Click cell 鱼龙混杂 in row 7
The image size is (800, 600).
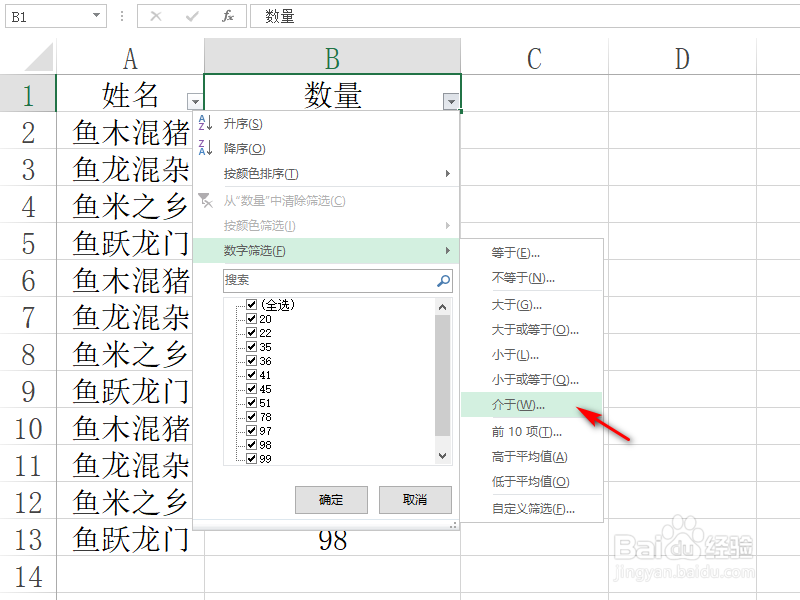125,317
